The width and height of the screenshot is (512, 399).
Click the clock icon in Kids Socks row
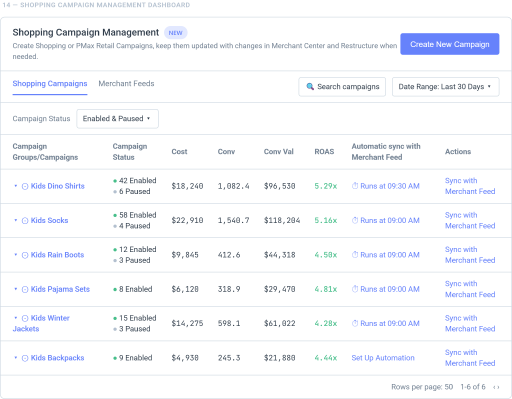(x=355, y=220)
